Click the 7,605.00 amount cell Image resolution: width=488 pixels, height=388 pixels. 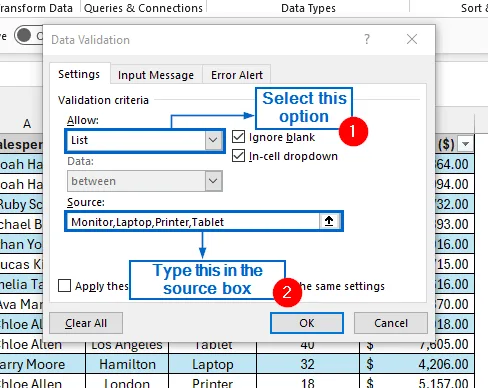pos(417,347)
